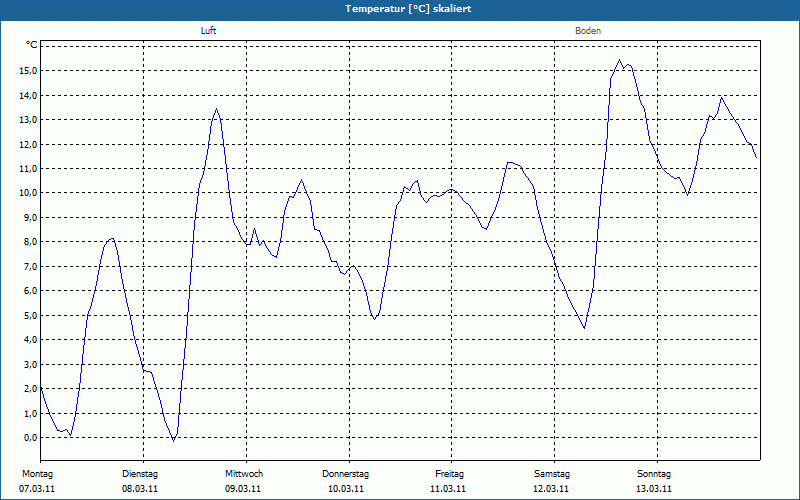The image size is (800, 500).
Task: Click the curve's lowest point below 0,0 on Tuesday
Action: pos(173,440)
